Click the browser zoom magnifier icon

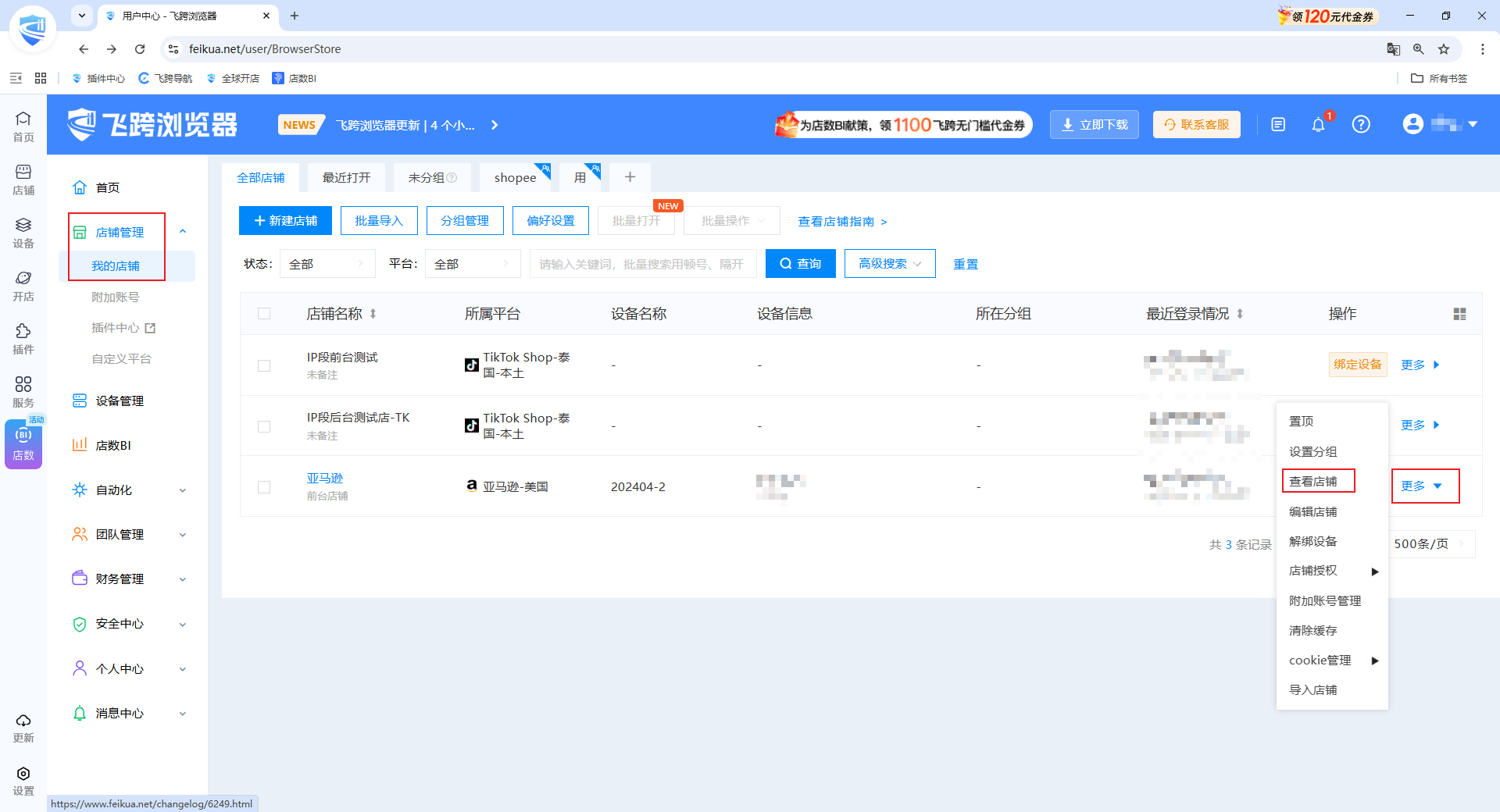coord(1419,49)
